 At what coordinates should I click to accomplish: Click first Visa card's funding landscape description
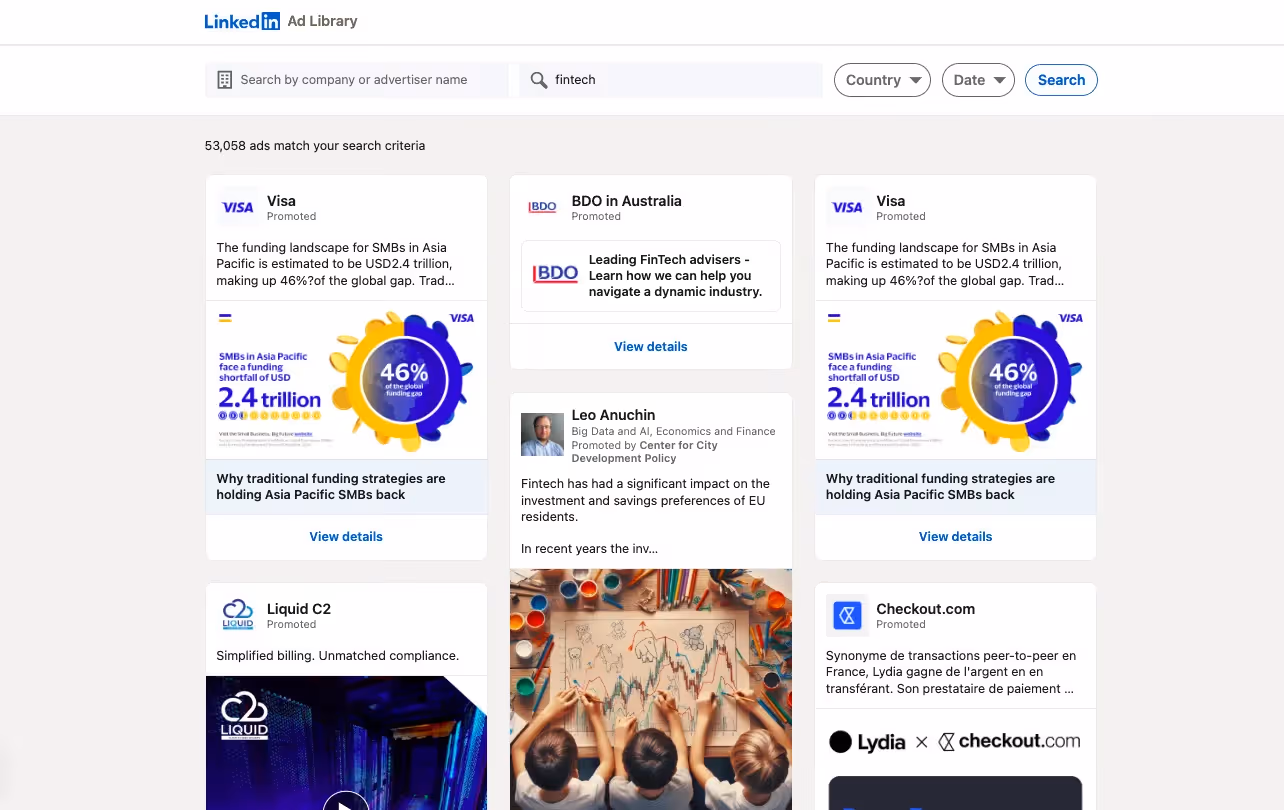click(336, 264)
